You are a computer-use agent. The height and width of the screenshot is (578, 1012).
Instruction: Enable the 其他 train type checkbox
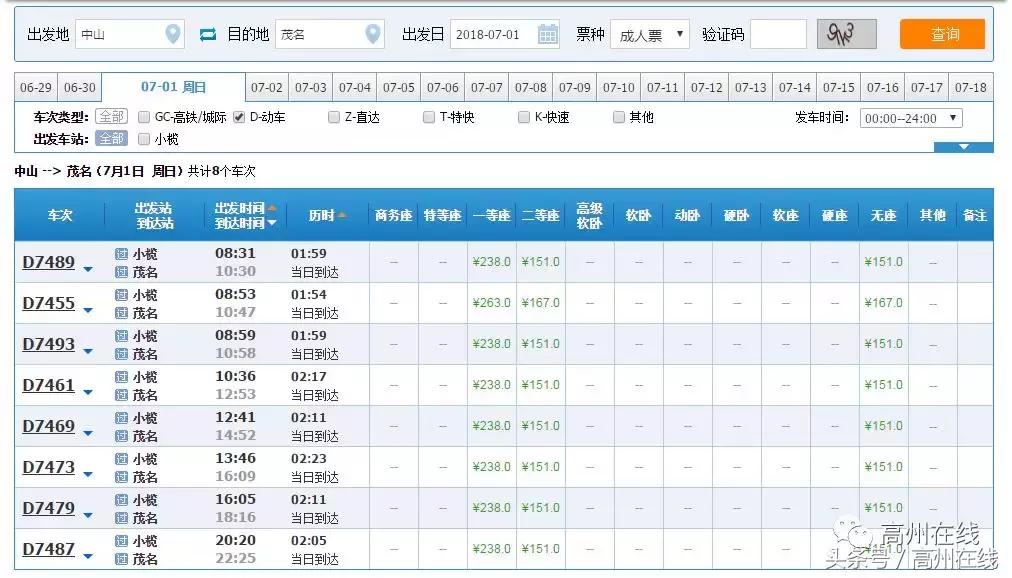618,117
